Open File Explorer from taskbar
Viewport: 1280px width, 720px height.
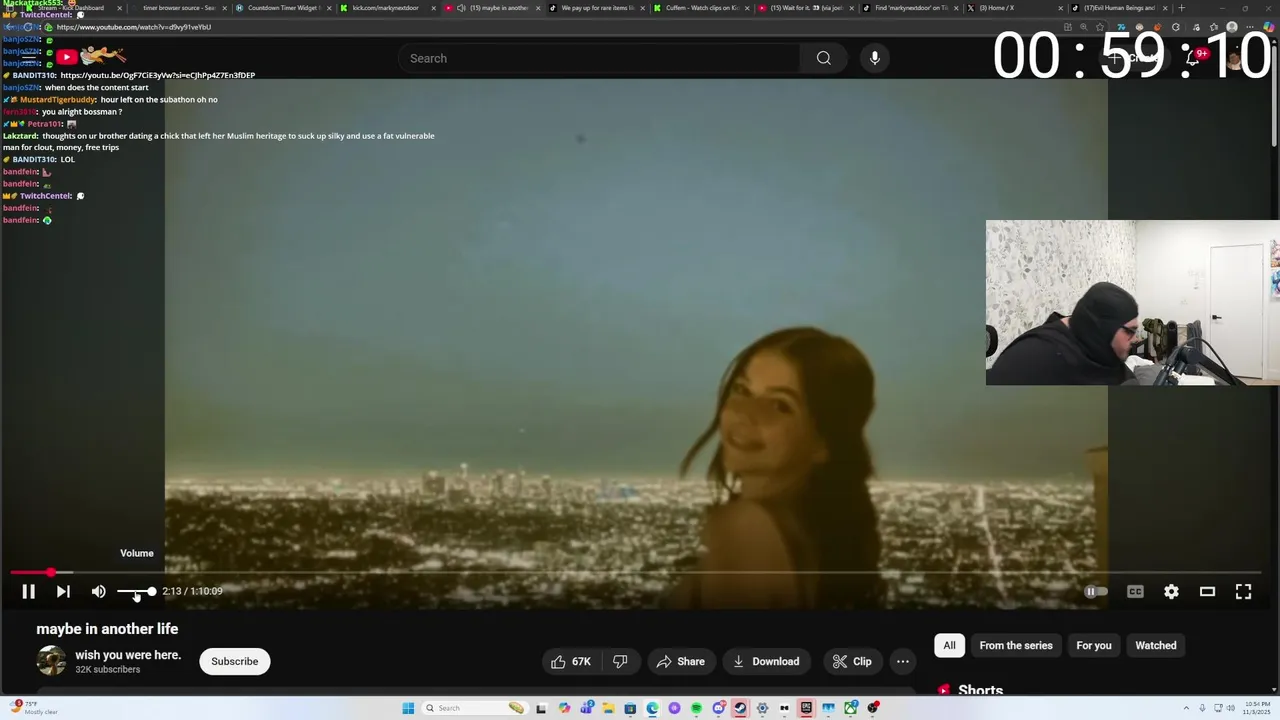608,708
